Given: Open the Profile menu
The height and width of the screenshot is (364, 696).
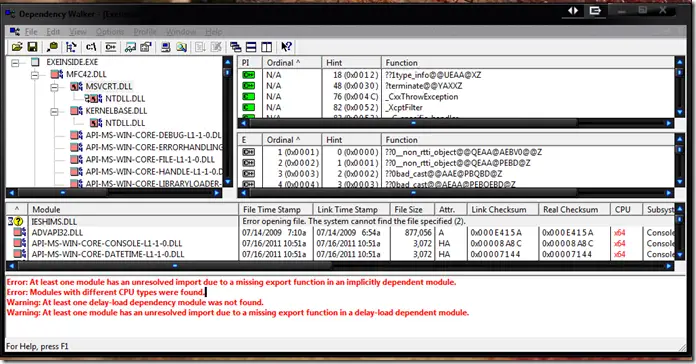Looking at the screenshot, I should (x=145, y=32).
